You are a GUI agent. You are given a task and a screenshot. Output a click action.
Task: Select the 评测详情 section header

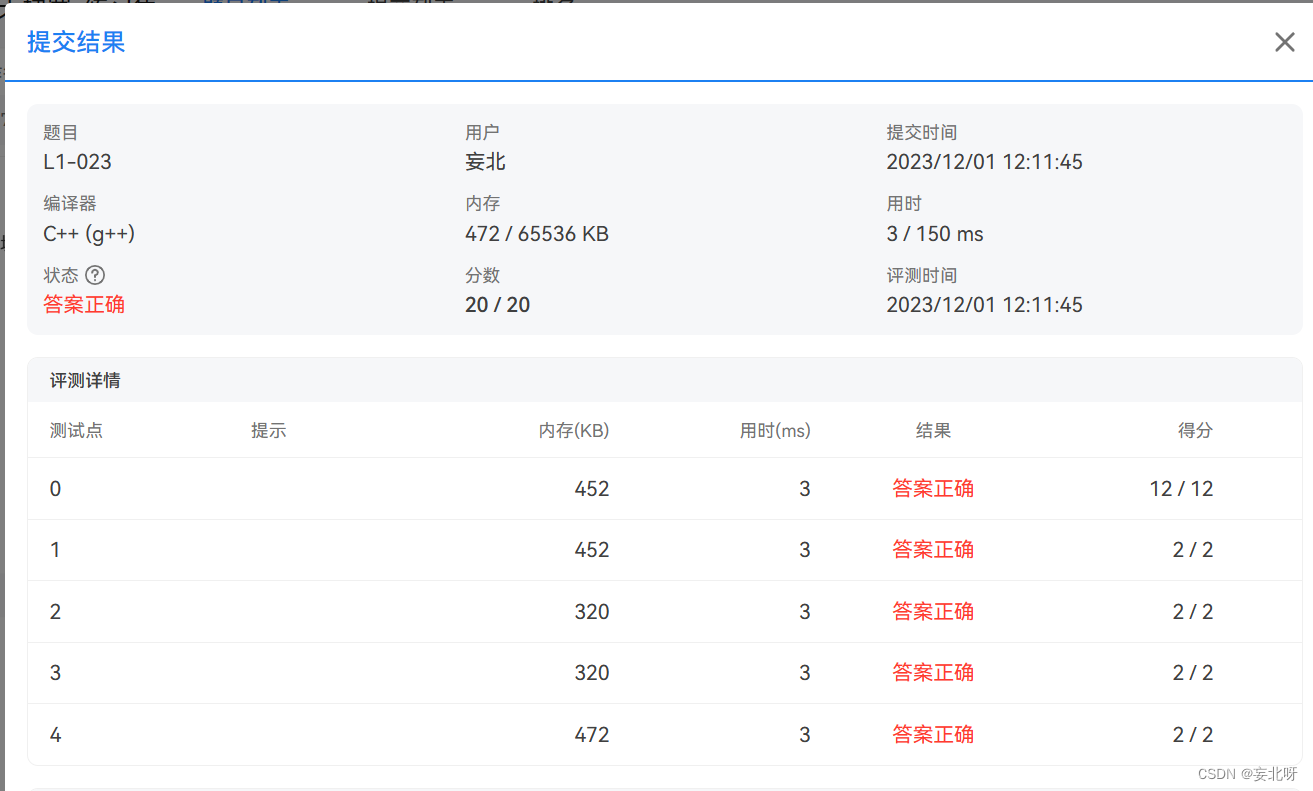[x=86, y=380]
